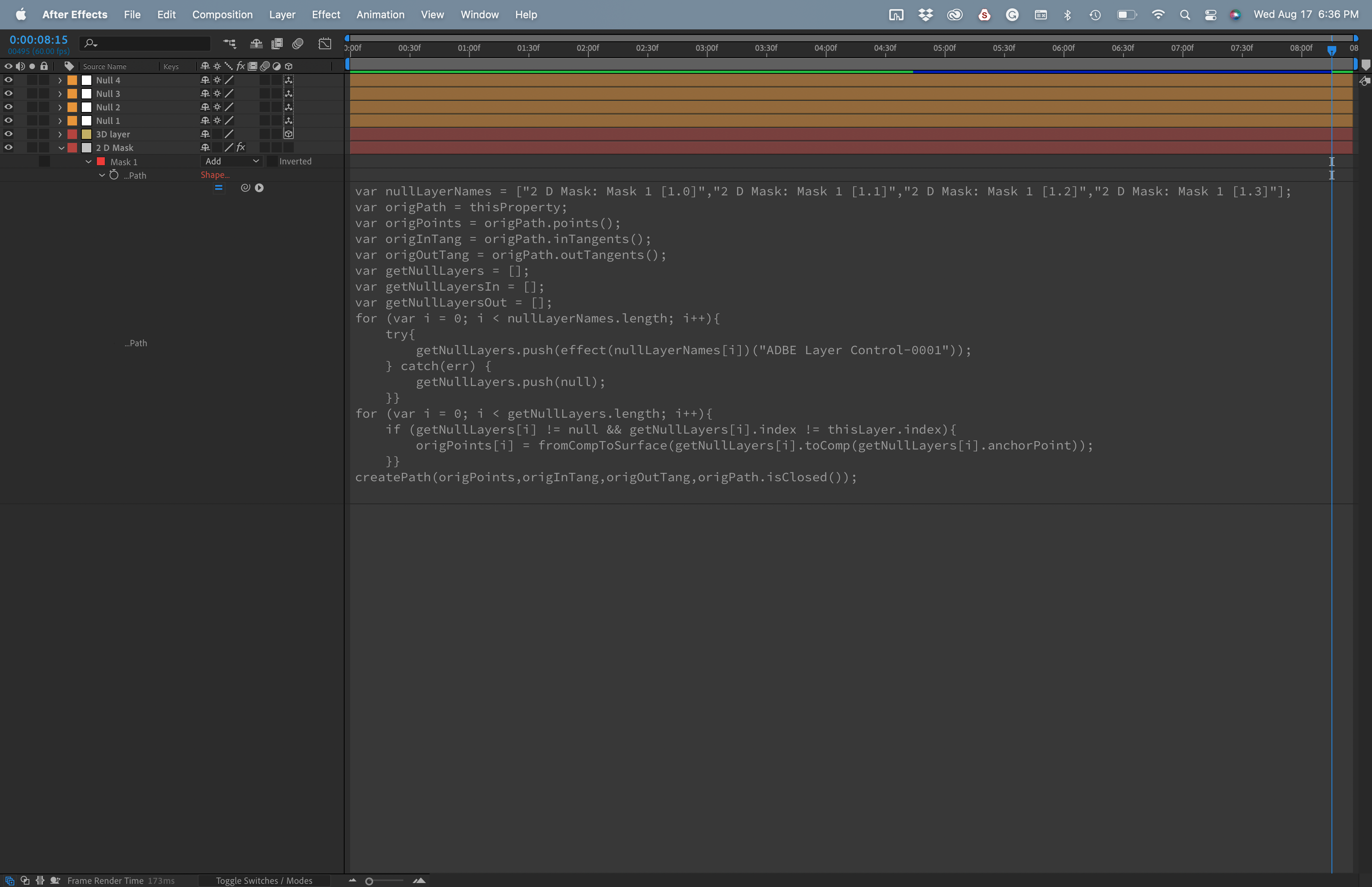The height and width of the screenshot is (887, 1372).
Task: Open the expression language menu arrow
Action: 260,187
